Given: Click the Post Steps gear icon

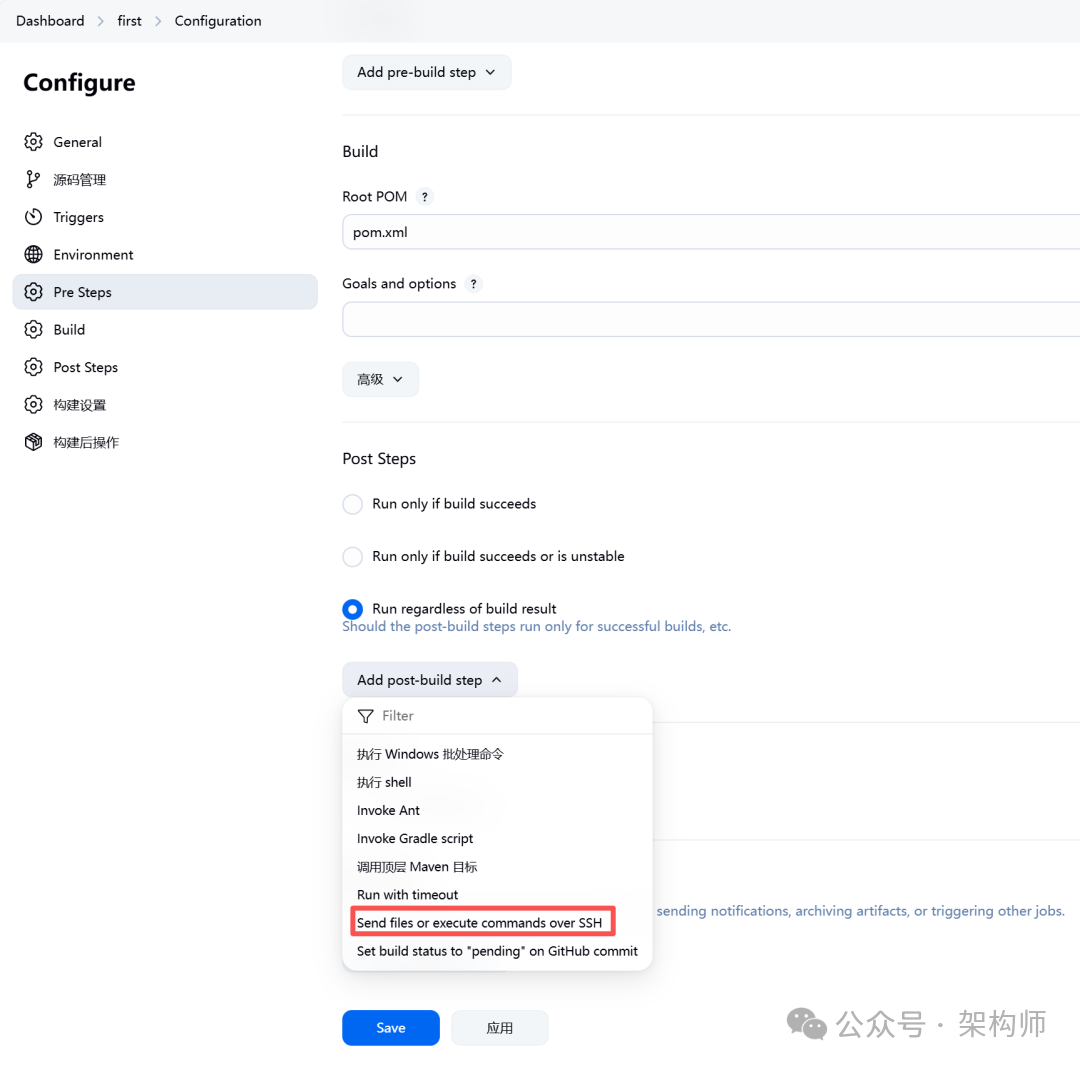Looking at the screenshot, I should (34, 367).
